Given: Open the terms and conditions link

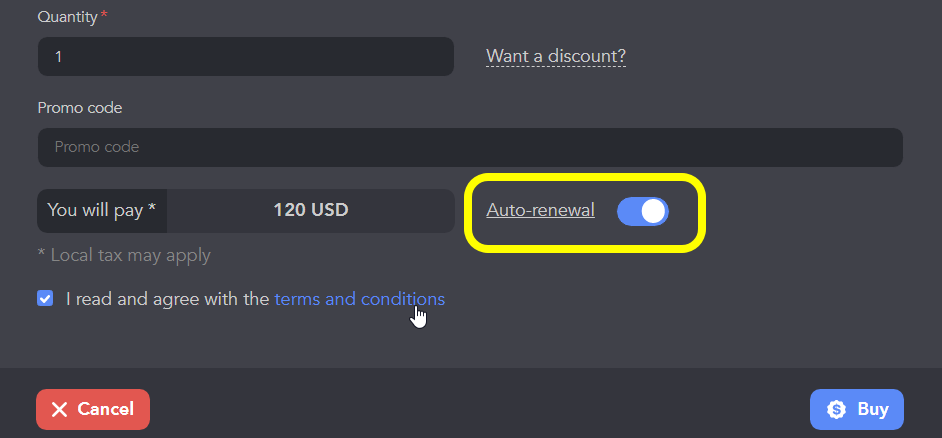Looking at the screenshot, I should click(x=359, y=299).
